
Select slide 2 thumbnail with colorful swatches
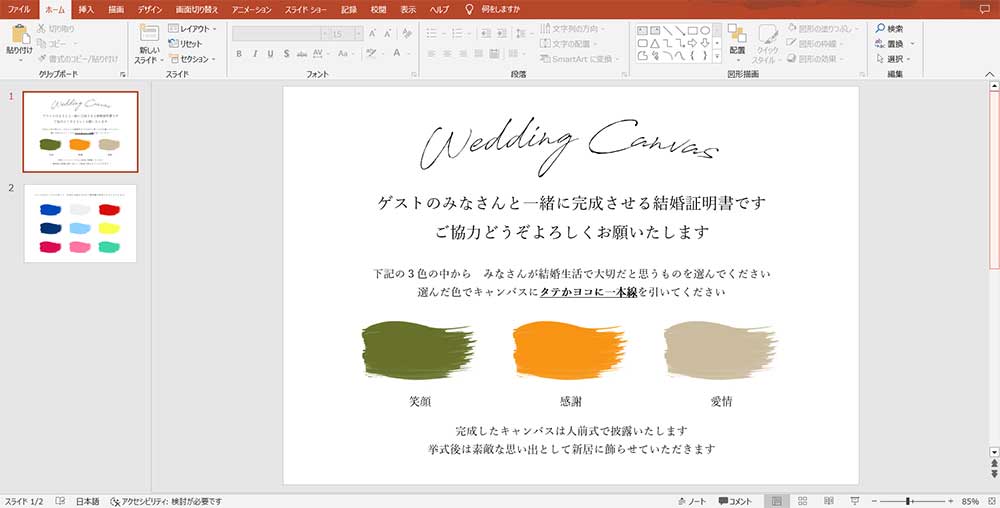80,223
